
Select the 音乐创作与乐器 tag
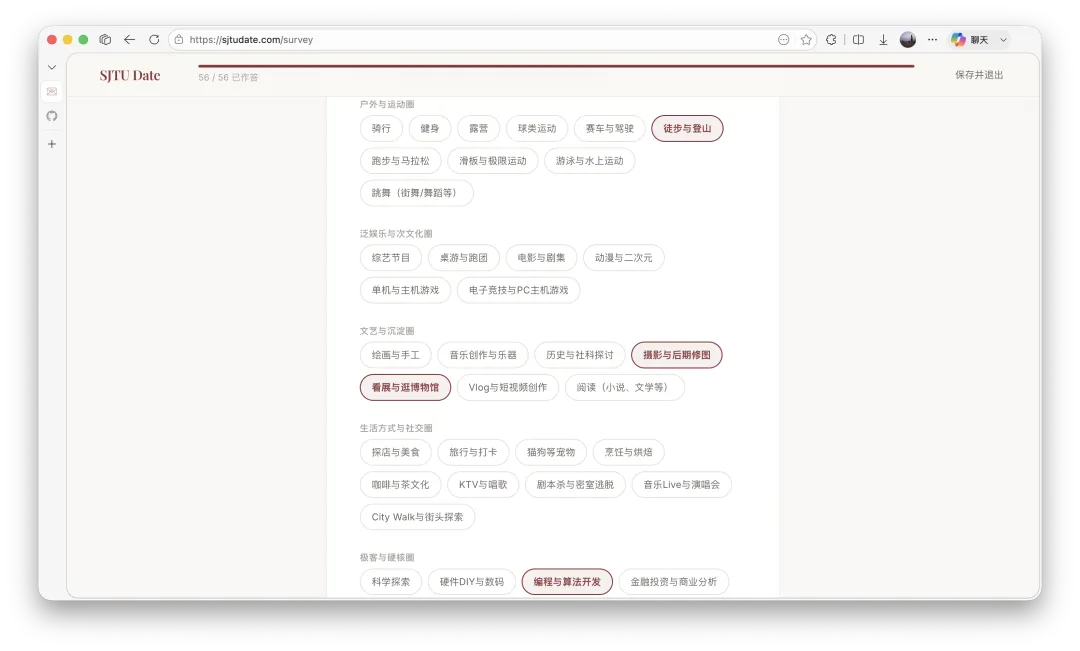[x=483, y=355]
